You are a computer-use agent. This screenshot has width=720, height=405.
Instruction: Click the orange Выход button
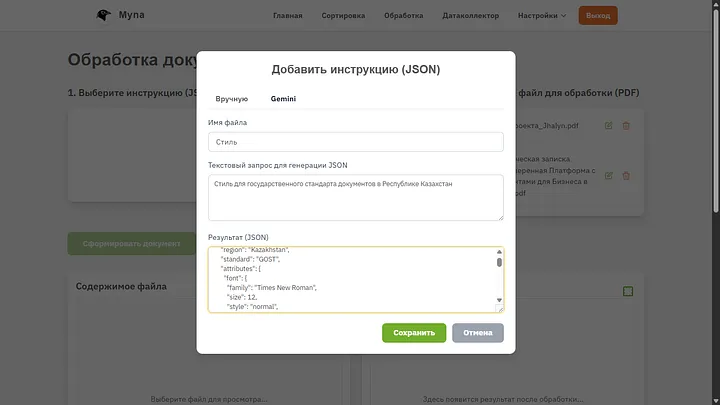pyautogui.click(x=598, y=16)
